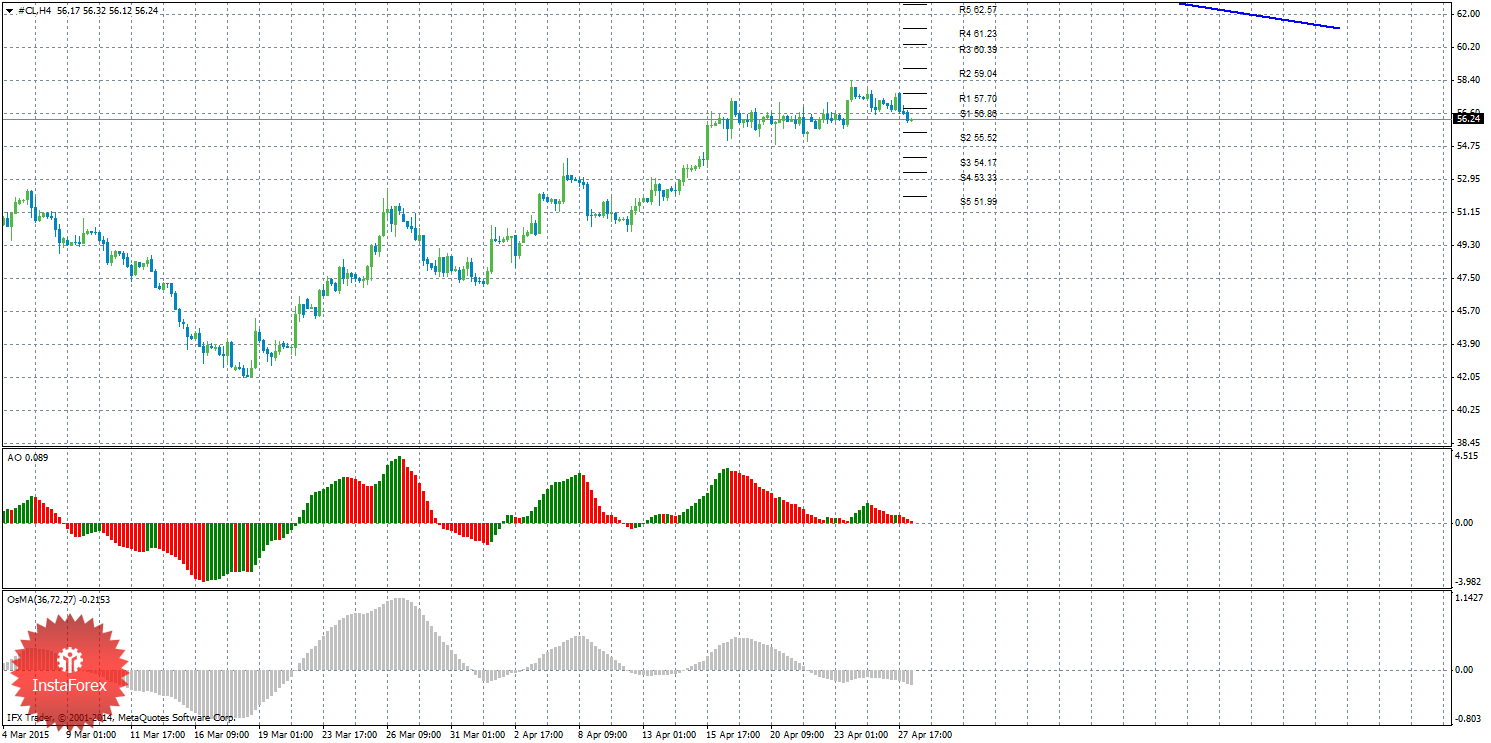The height and width of the screenshot is (743, 1491).
Task: Select 38.45 on the price axis
Action: coord(1468,442)
